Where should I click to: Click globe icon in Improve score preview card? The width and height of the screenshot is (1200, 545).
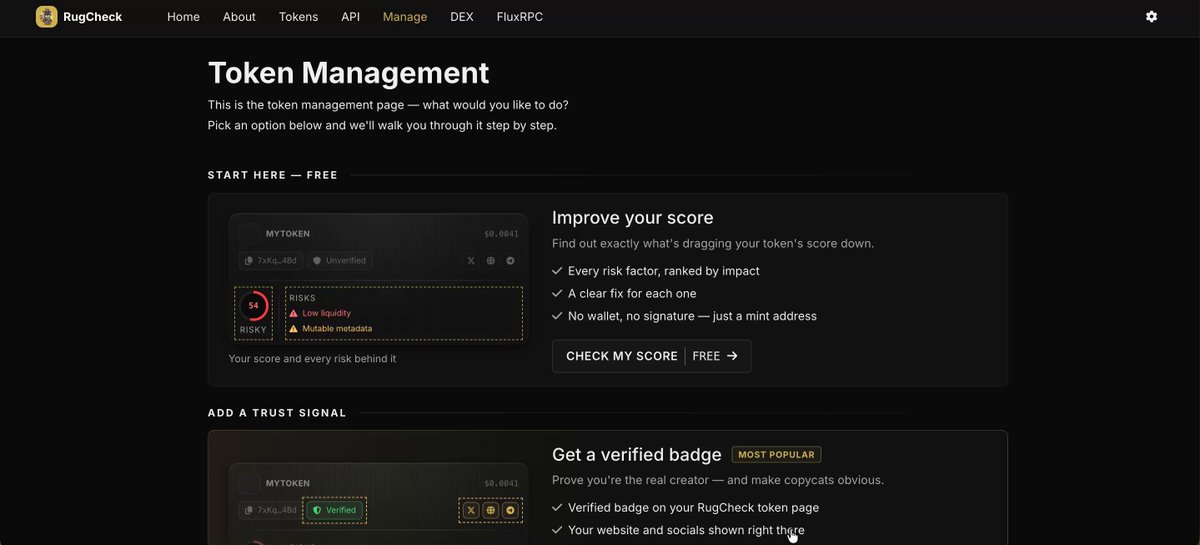coord(491,260)
